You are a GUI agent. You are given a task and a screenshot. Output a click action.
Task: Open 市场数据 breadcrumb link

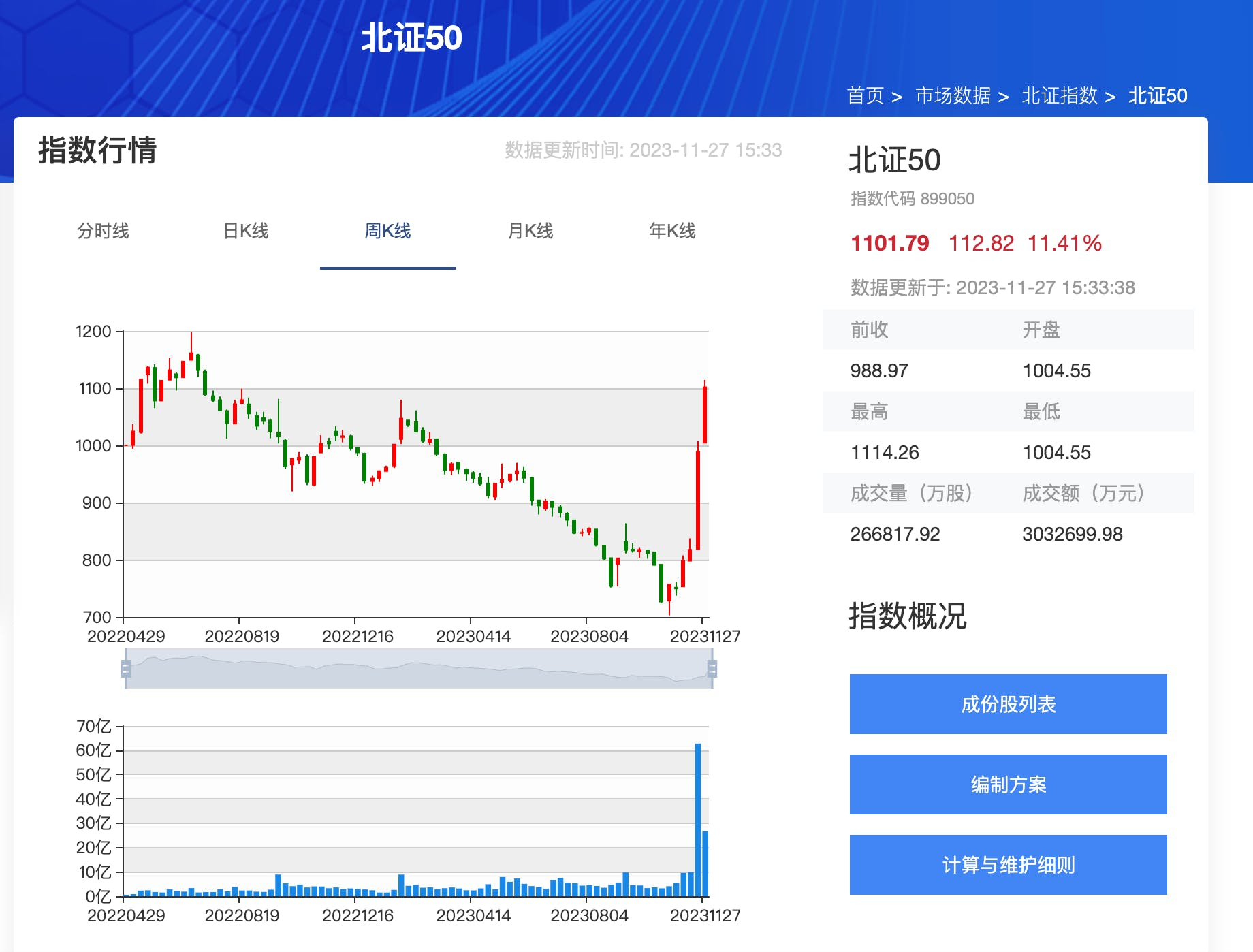(x=953, y=95)
